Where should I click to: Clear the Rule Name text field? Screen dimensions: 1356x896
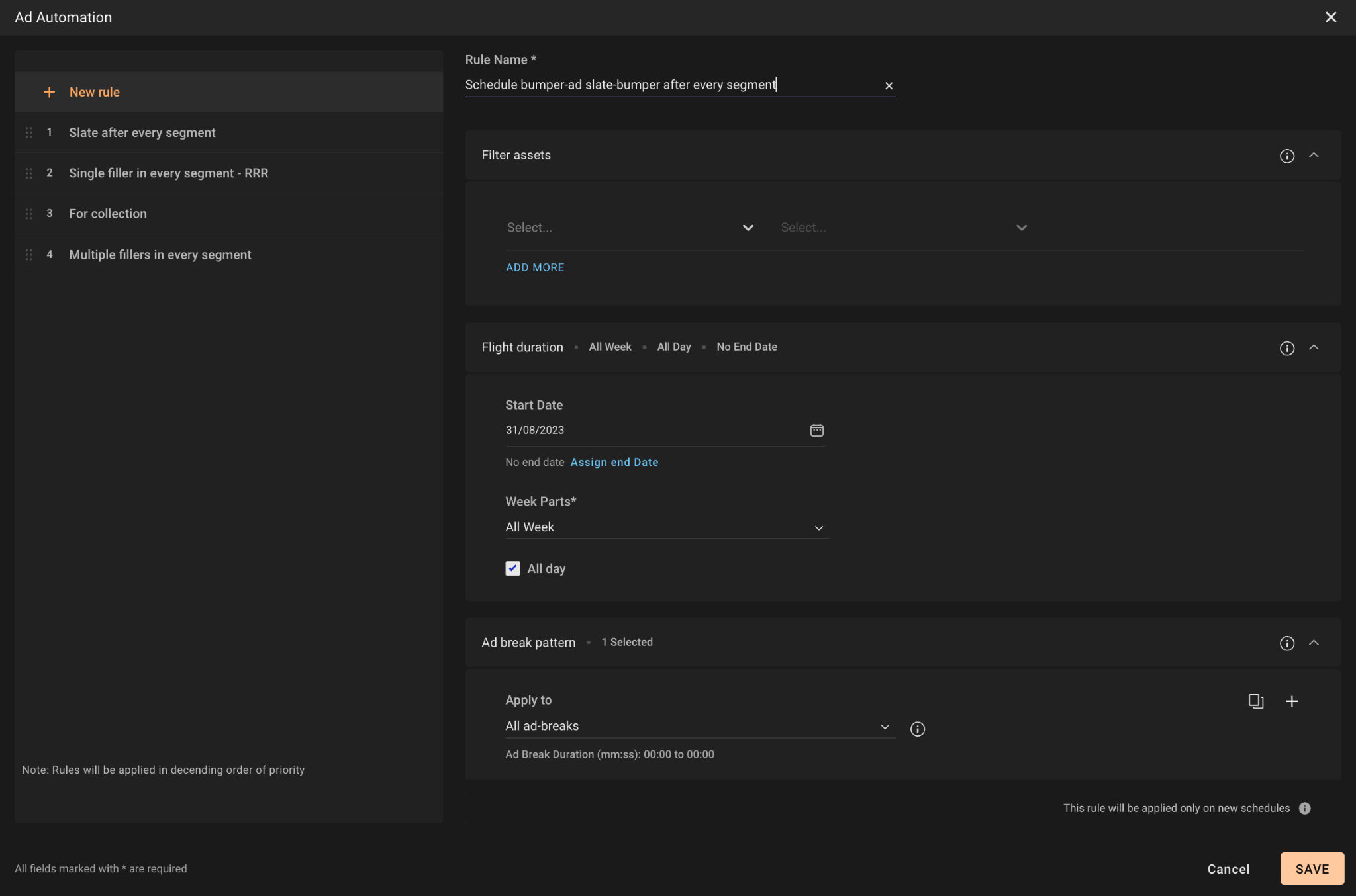[x=889, y=86]
